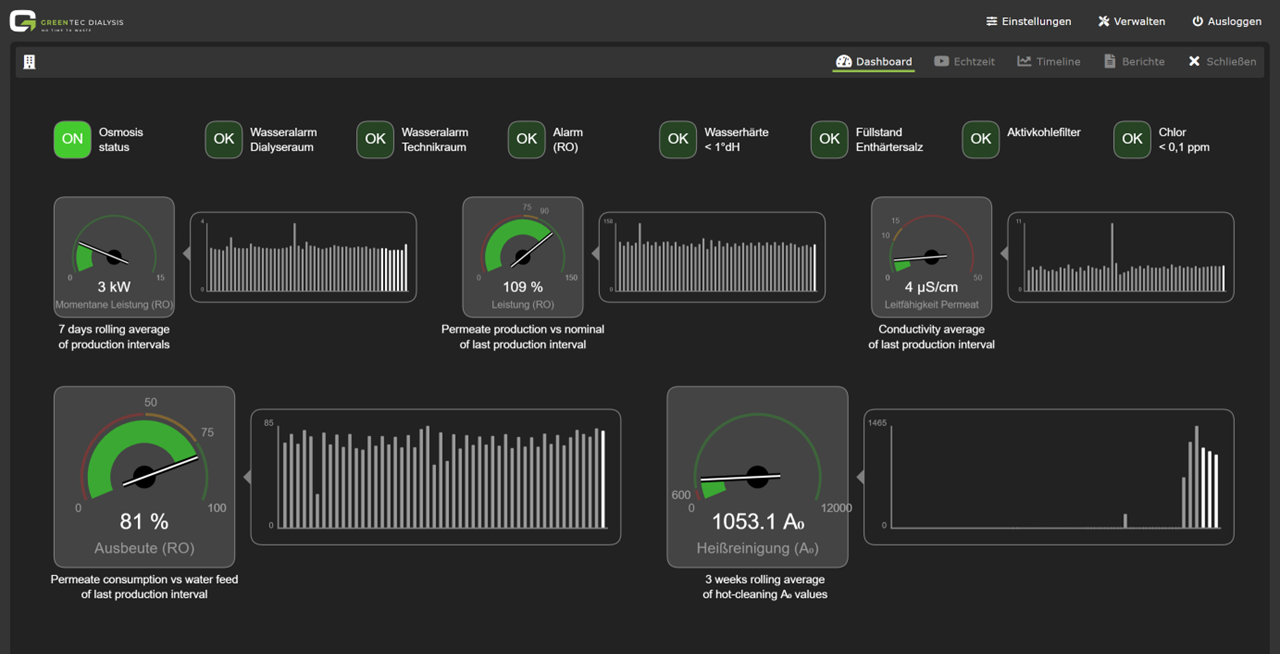Image resolution: width=1280 pixels, height=654 pixels.
Task: Collapse the Ausbeute (RO) chart arrow
Action: (x=247, y=478)
